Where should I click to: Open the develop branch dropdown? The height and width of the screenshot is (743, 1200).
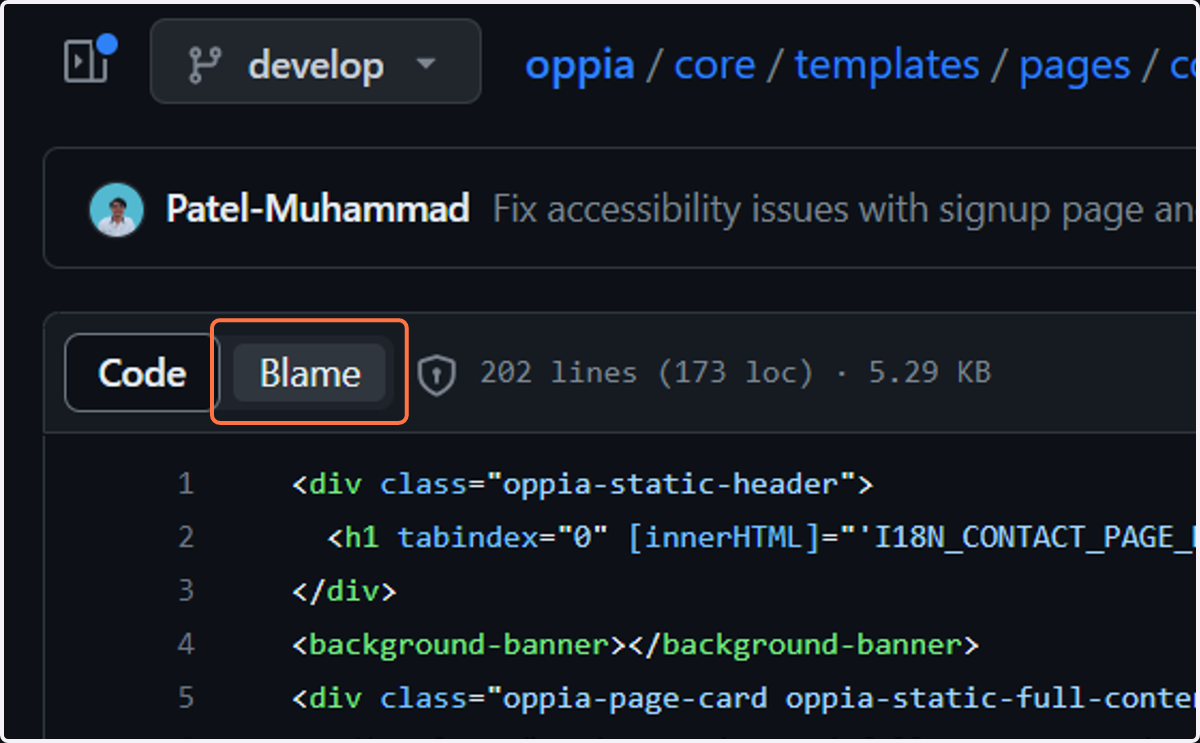coord(315,62)
